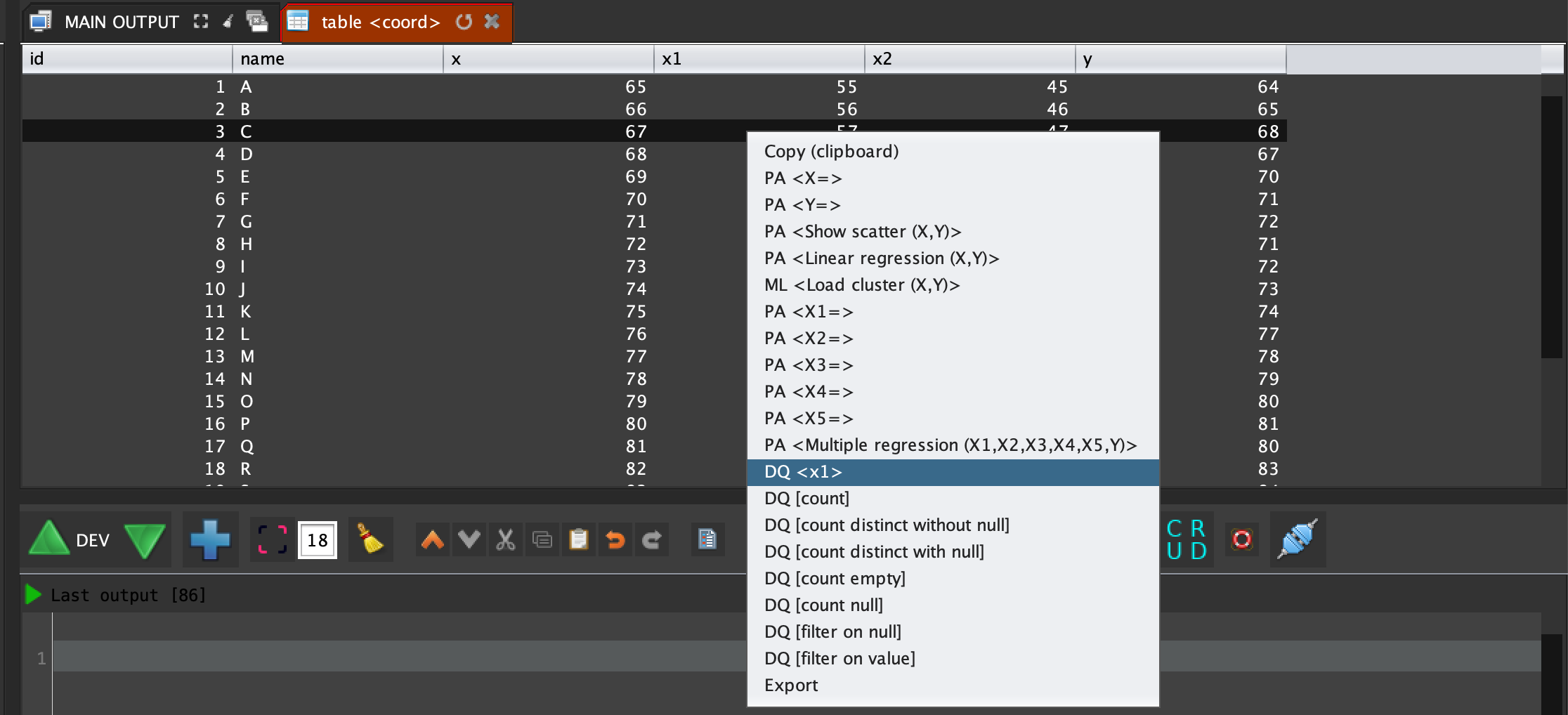Click the CRUD toolbar button
The height and width of the screenshot is (715, 1568).
point(1186,539)
